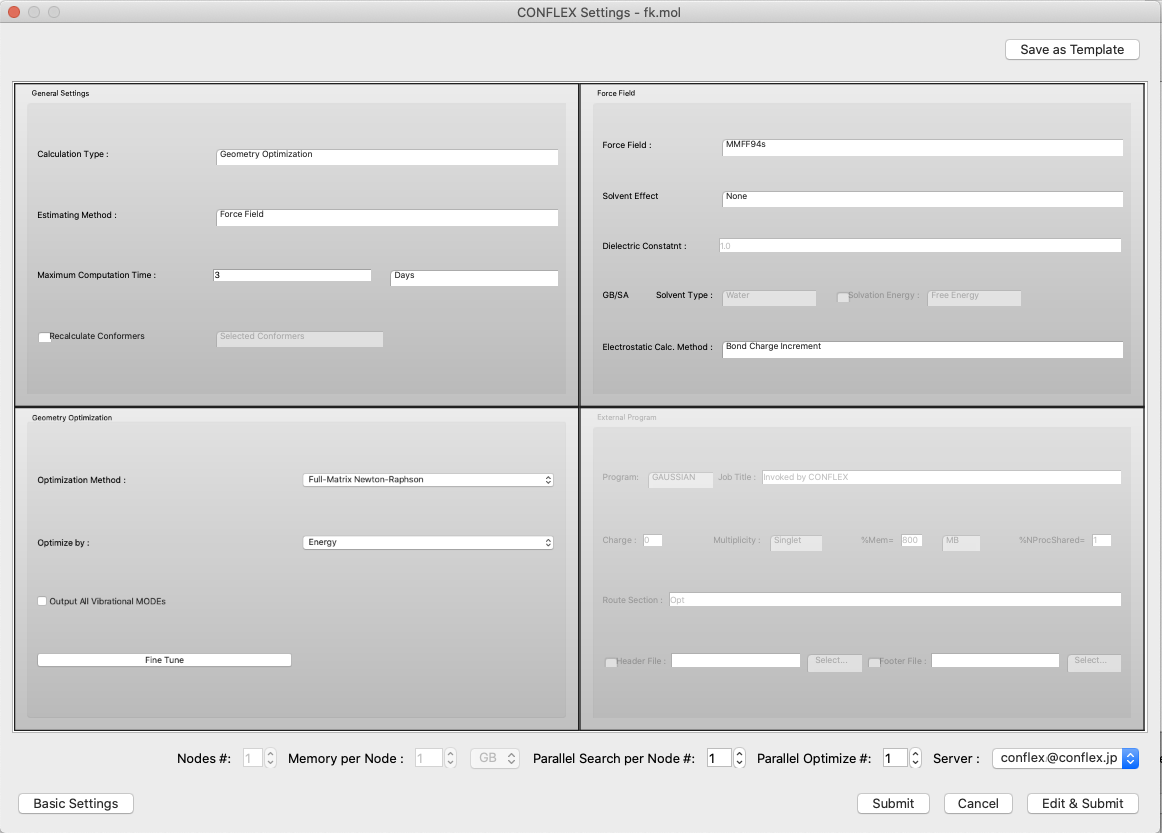
Task: Change the time units from Days
Action: [474, 278]
